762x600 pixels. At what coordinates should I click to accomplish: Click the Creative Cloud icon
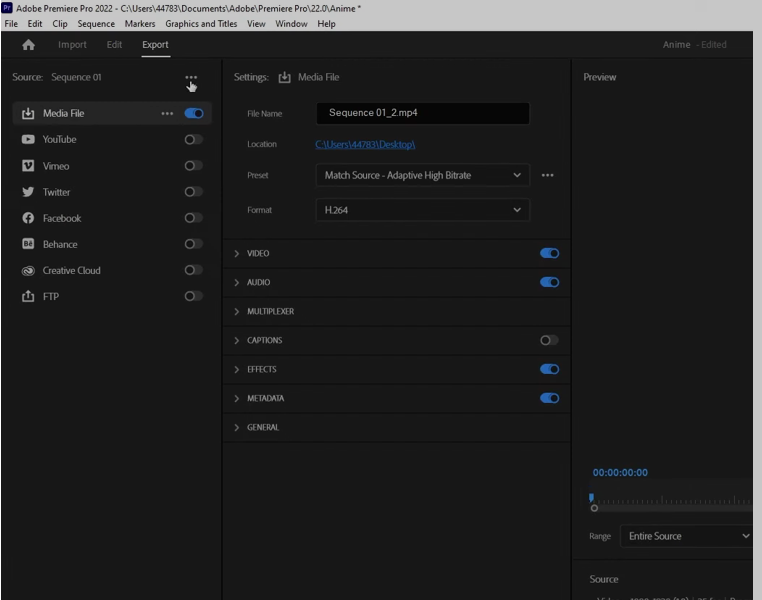[x=28, y=271]
